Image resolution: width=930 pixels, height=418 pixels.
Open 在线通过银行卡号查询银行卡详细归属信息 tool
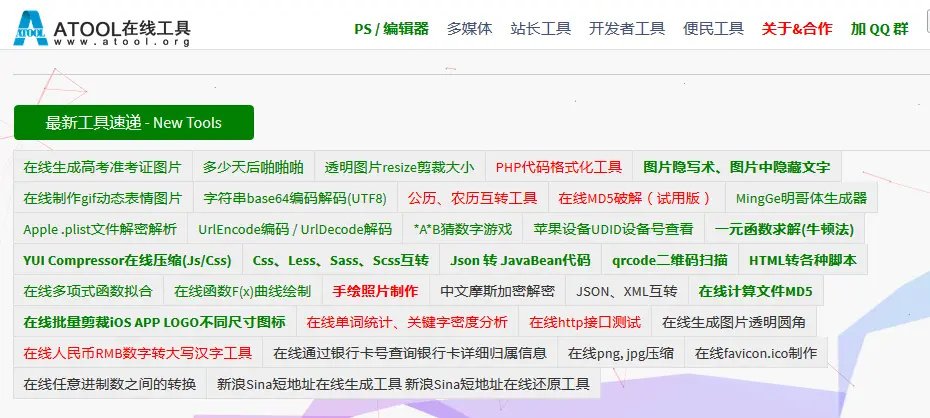tap(410, 353)
